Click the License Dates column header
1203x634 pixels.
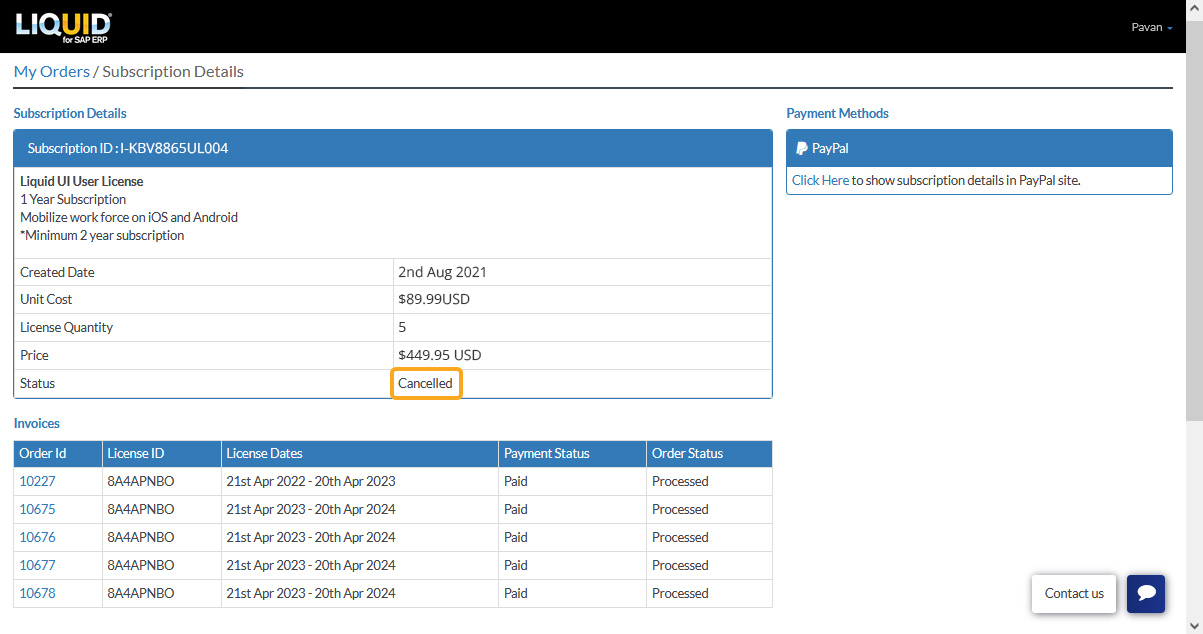[x=359, y=453]
